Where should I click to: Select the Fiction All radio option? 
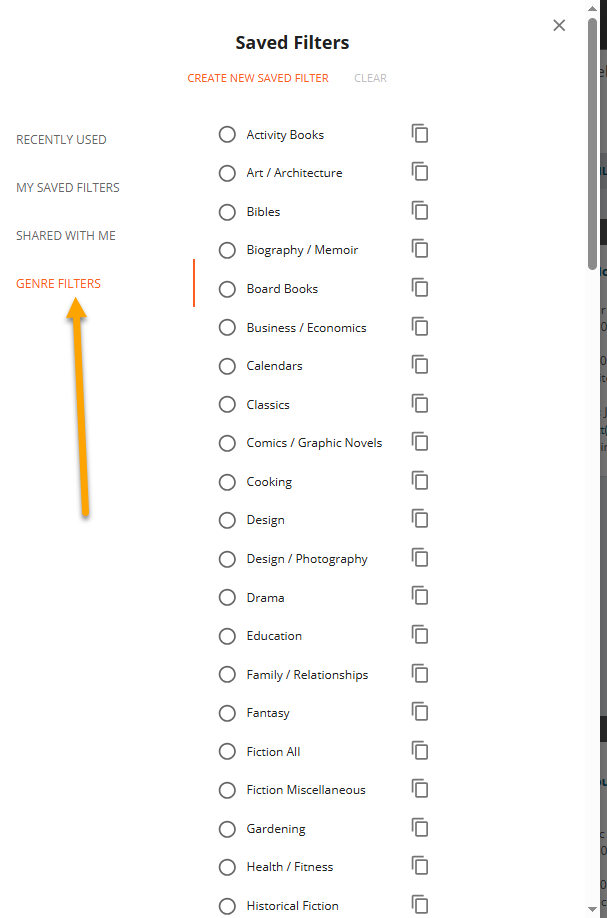(x=227, y=751)
